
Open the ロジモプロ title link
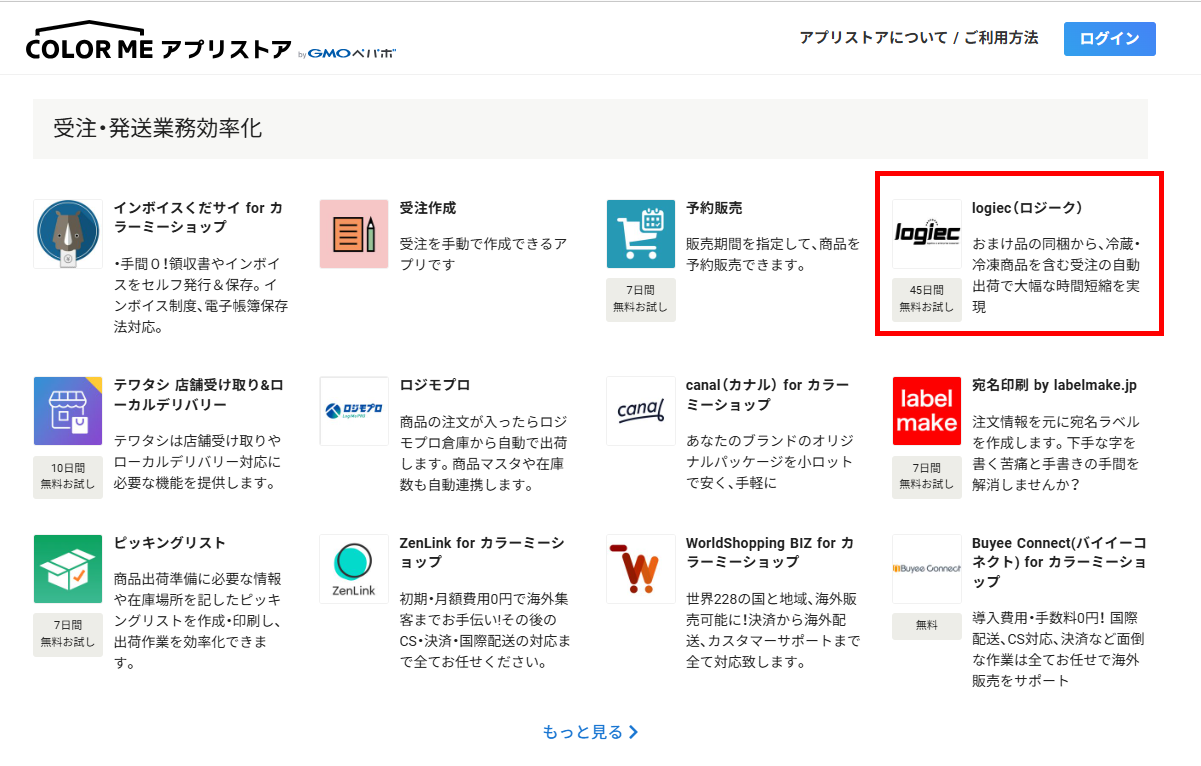(435, 385)
